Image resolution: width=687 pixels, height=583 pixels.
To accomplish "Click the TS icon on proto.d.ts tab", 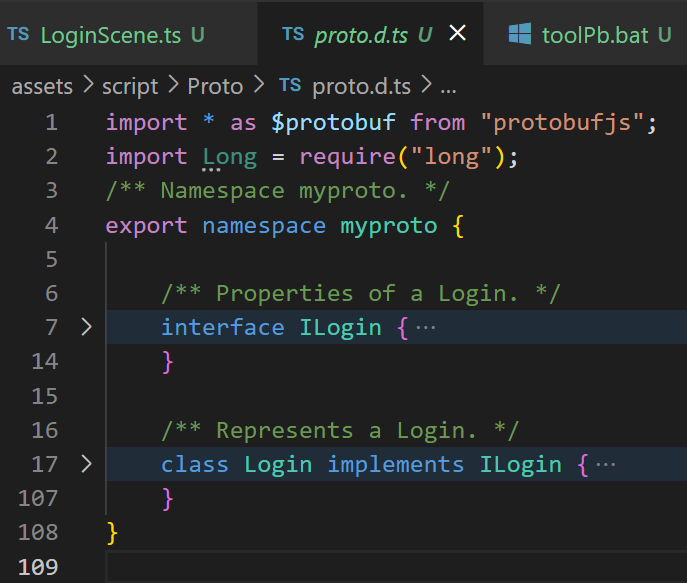I will (293, 34).
